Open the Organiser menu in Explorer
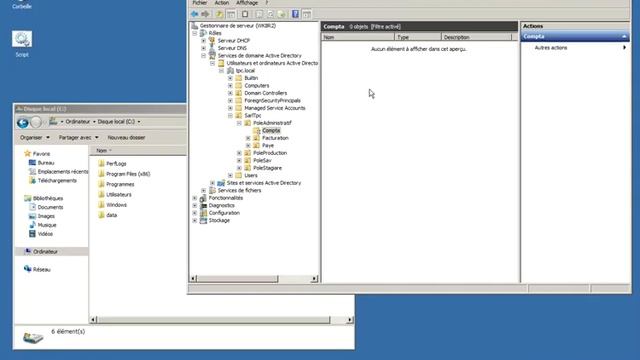The height and width of the screenshot is (360, 640). (x=35, y=138)
